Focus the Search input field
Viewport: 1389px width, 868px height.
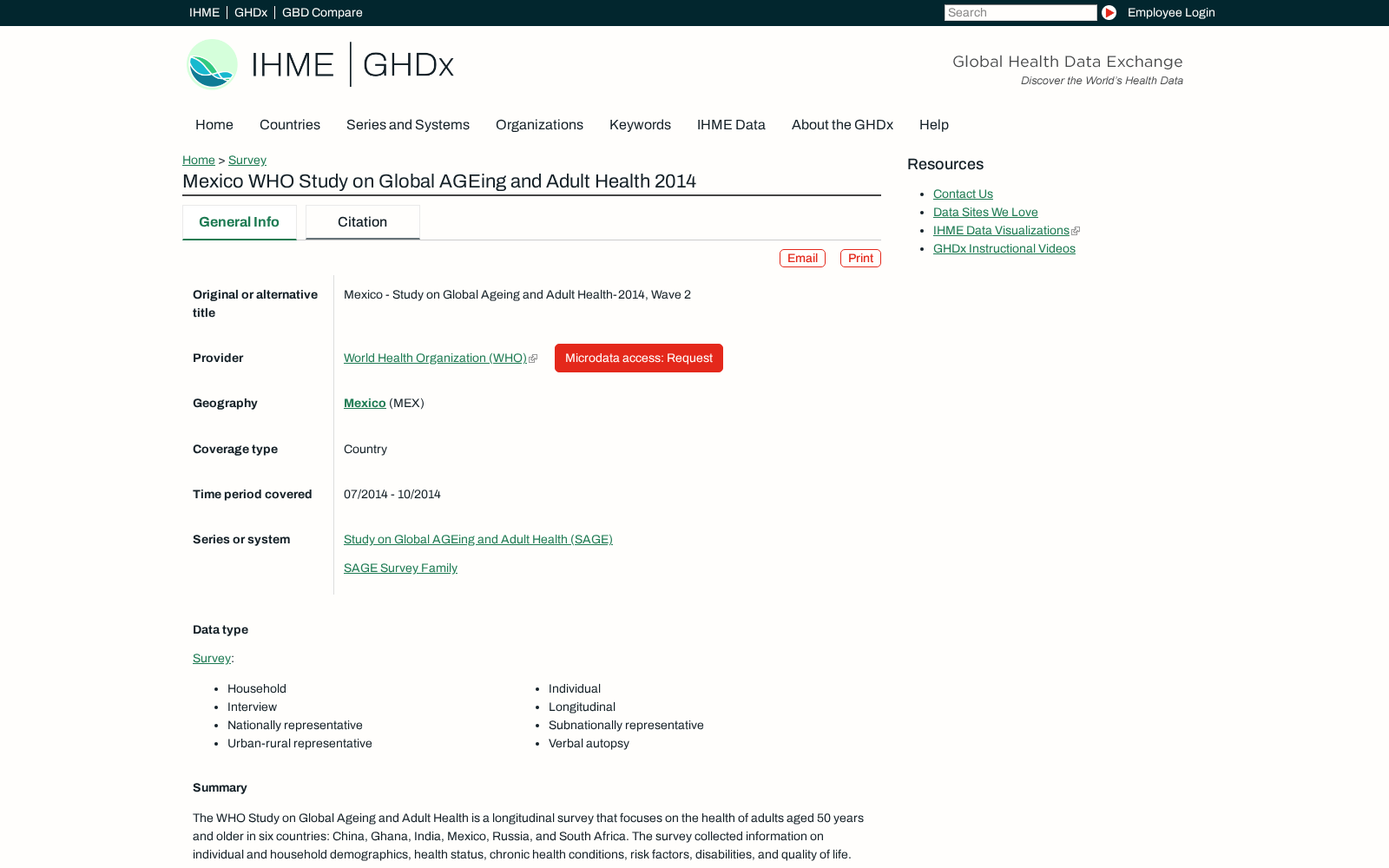1021,12
